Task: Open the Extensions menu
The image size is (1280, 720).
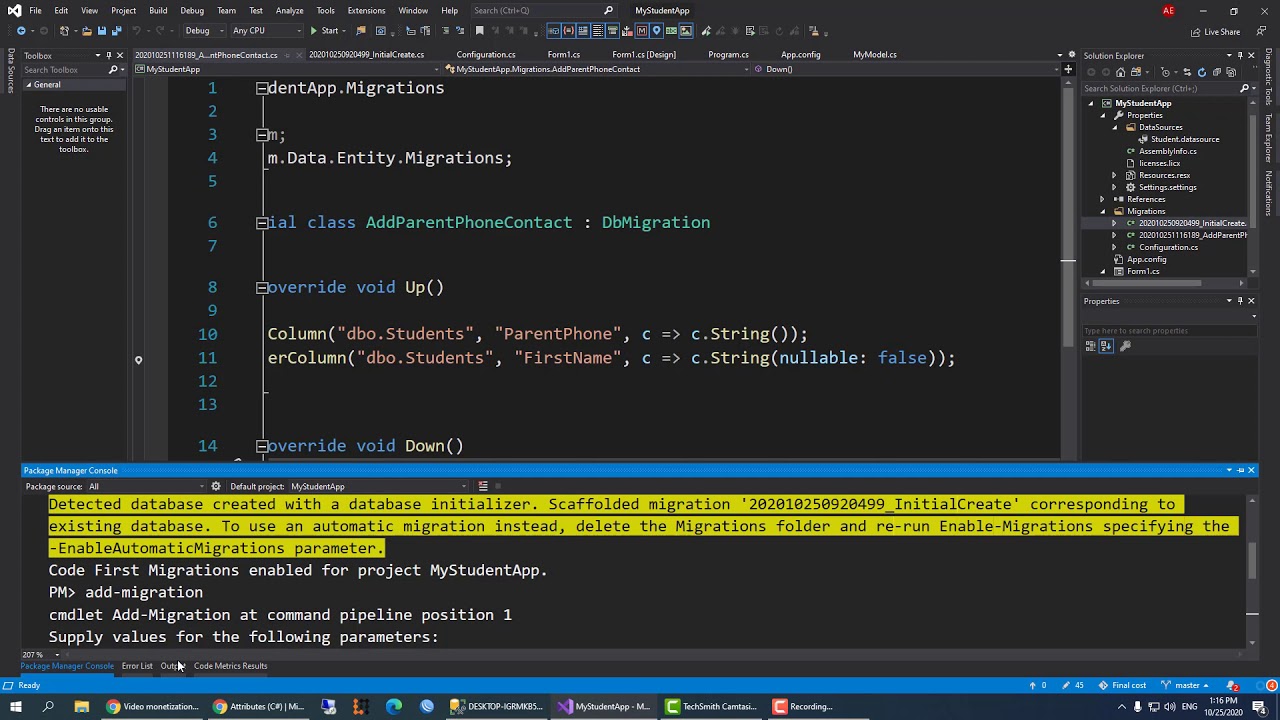Action: (x=366, y=10)
